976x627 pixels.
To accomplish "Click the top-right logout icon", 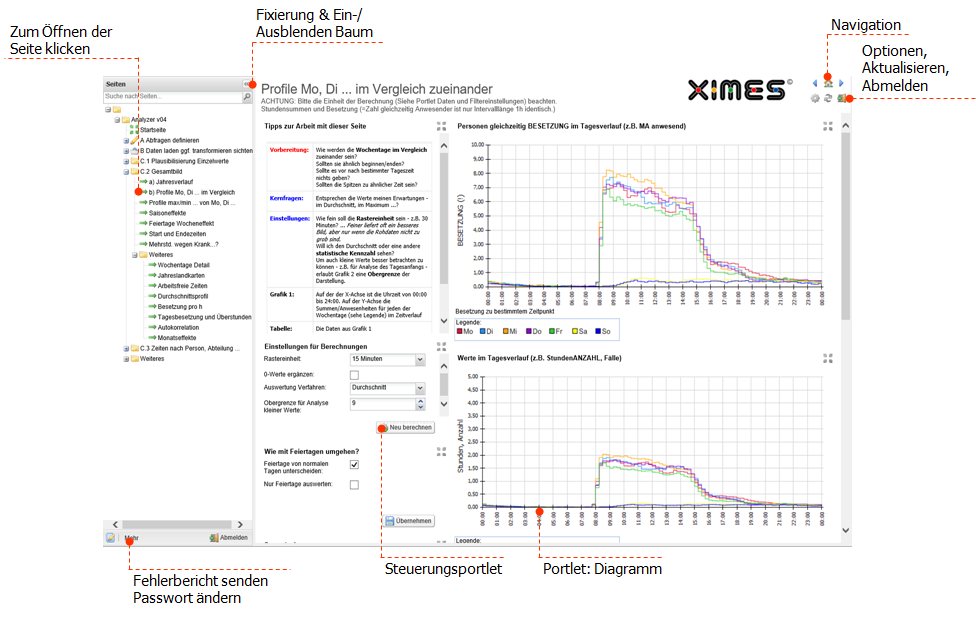I will point(842,98).
